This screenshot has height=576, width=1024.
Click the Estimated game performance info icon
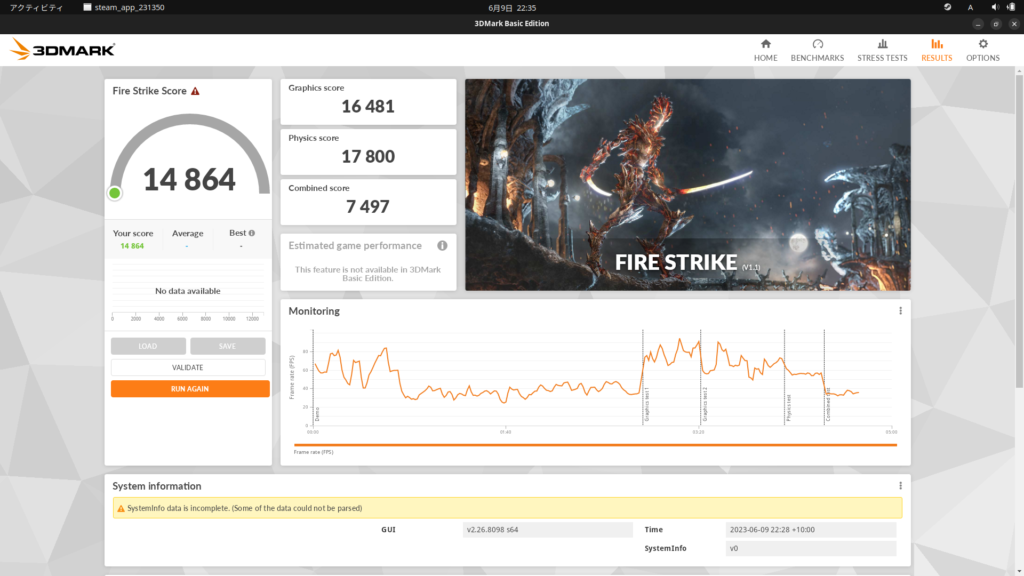[x=442, y=246]
